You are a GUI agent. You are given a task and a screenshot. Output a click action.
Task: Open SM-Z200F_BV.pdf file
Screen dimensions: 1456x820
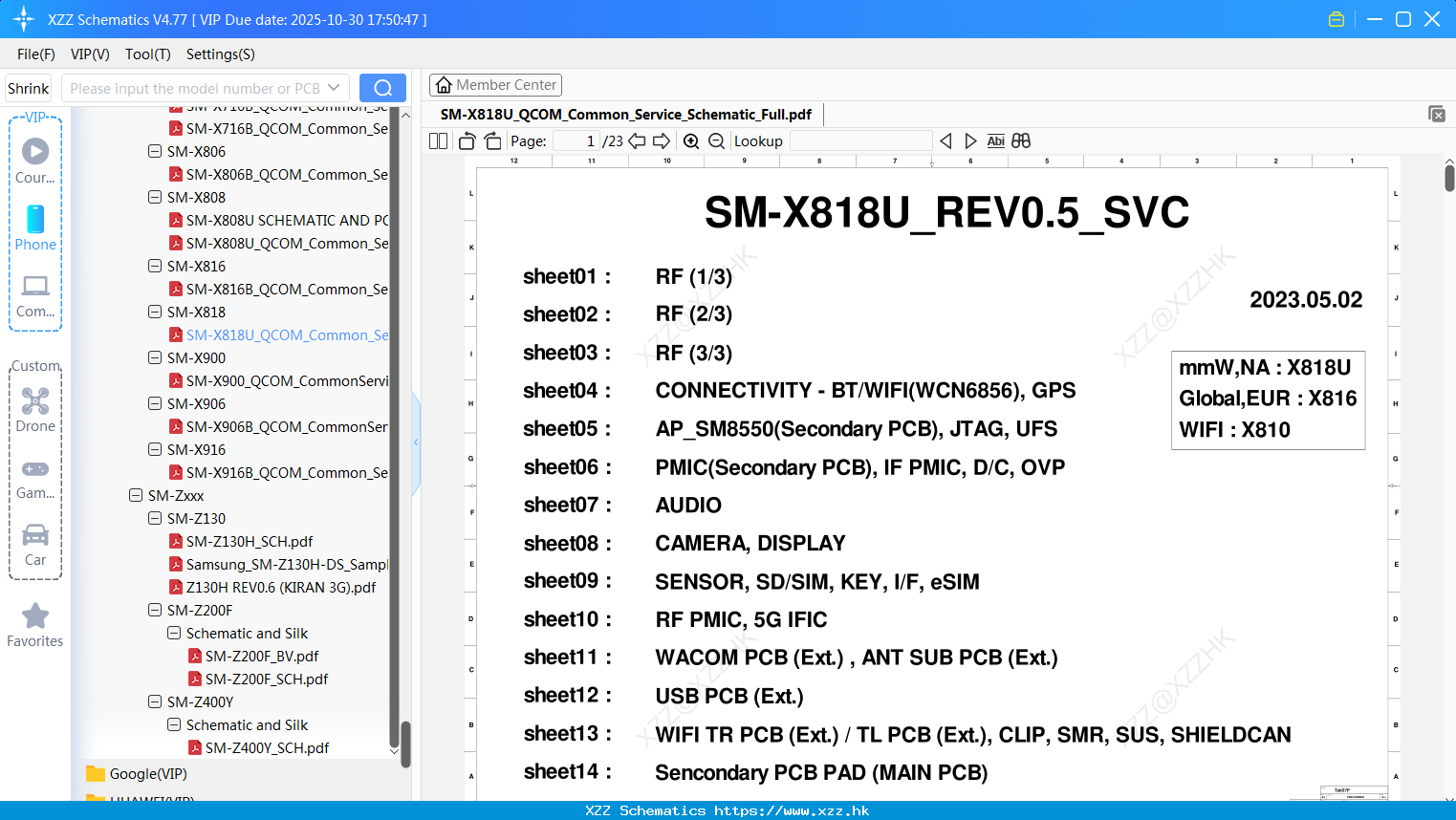tap(262, 656)
